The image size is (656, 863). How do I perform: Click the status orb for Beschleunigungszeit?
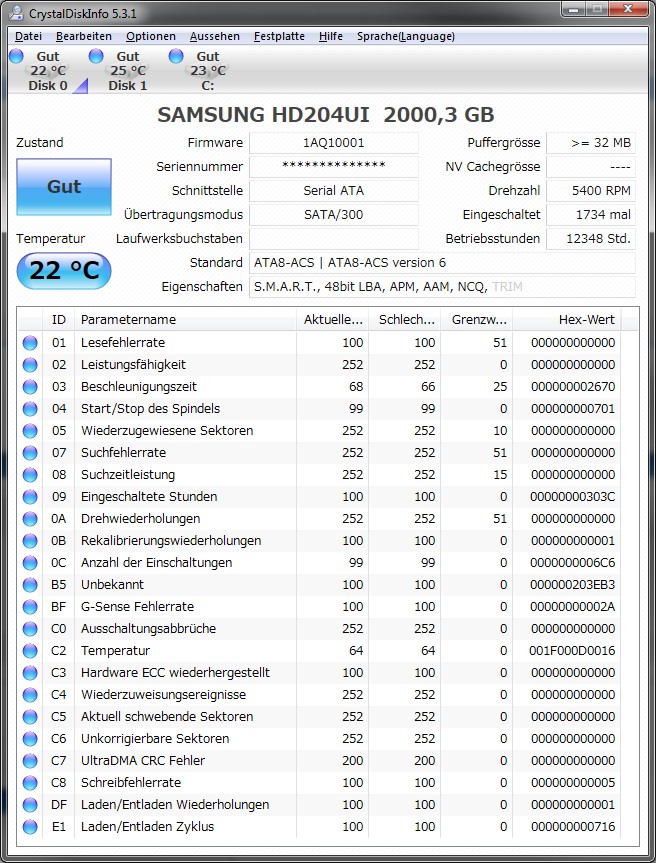(30, 386)
